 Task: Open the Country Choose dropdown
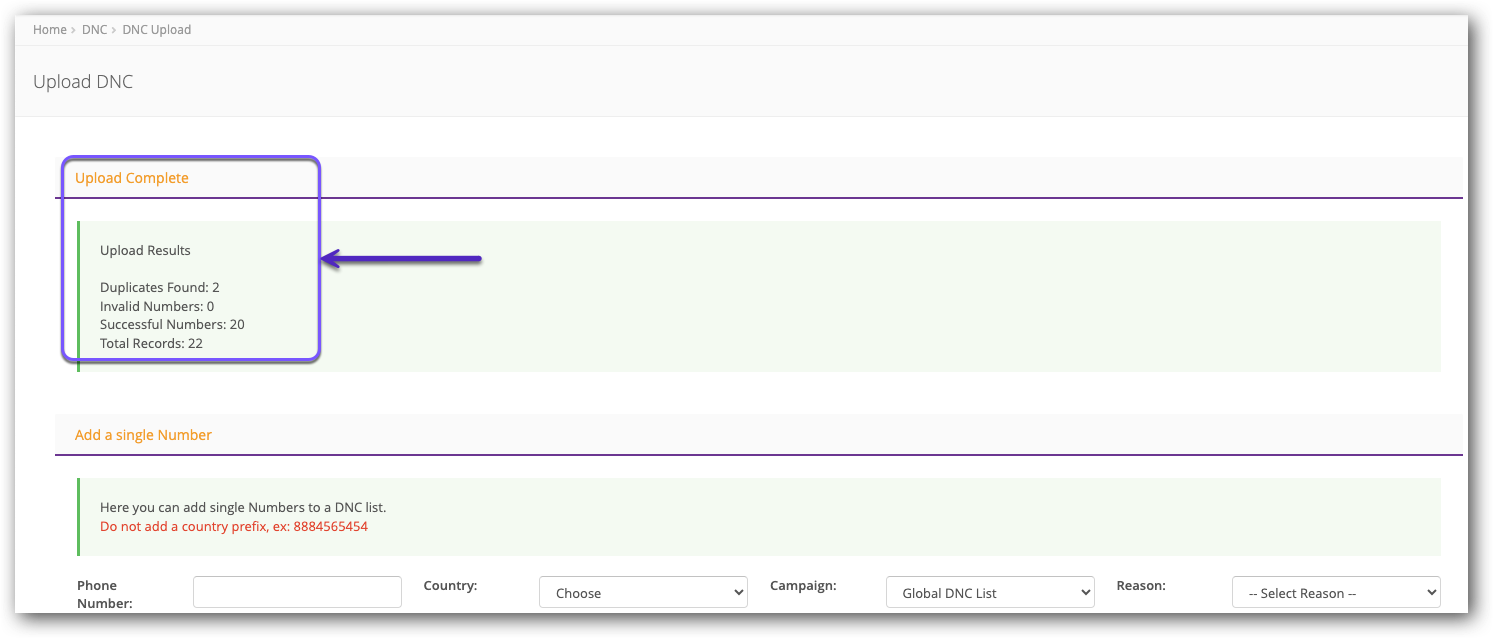(x=643, y=592)
